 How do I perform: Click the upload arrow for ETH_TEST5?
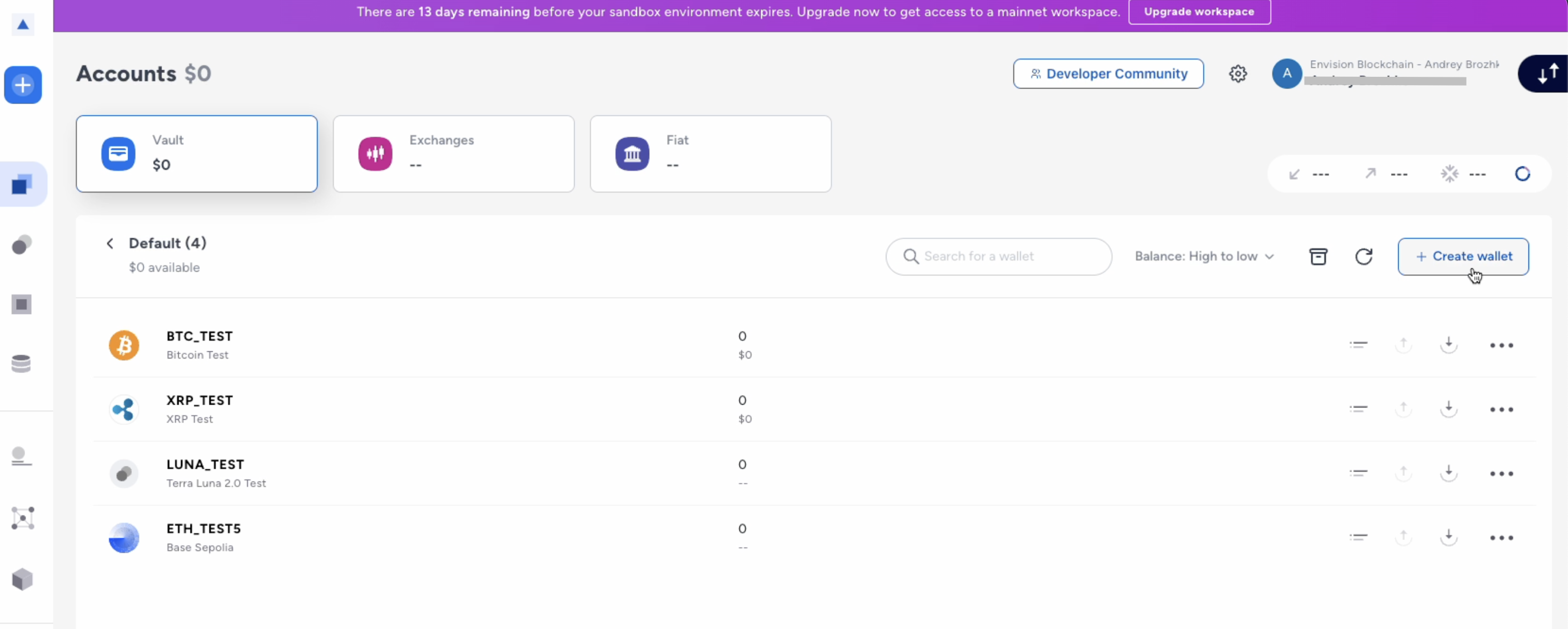[x=1403, y=537]
